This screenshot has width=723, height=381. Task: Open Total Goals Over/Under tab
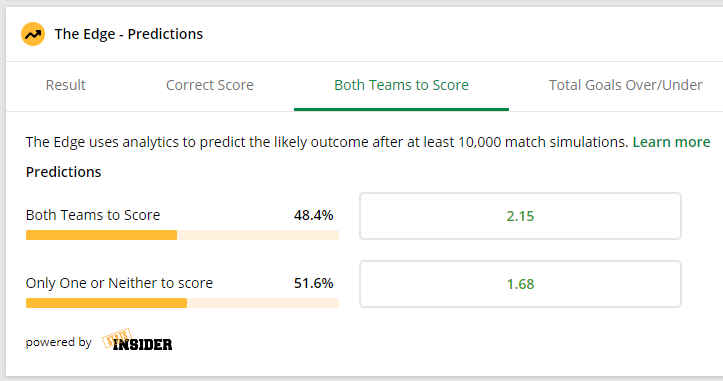click(x=625, y=85)
